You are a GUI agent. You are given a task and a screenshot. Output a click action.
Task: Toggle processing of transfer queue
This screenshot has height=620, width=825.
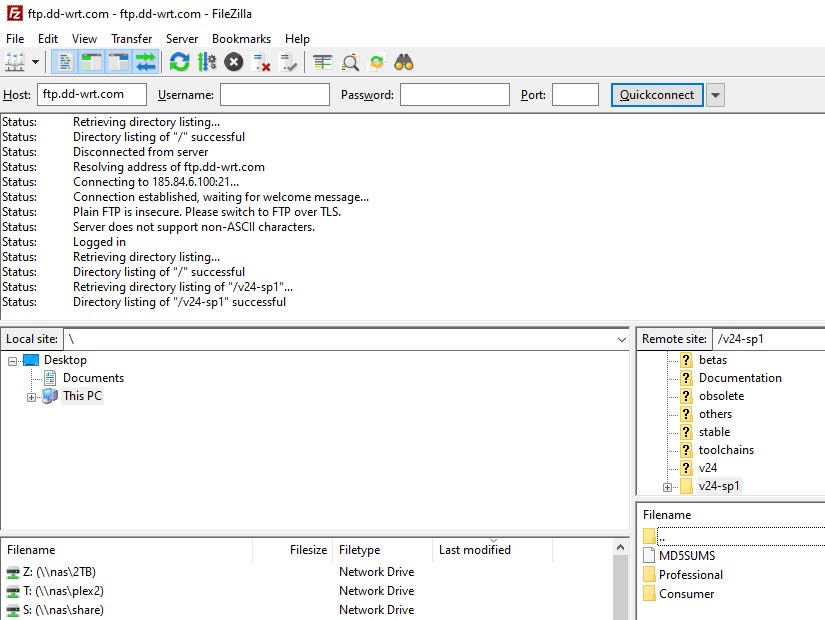tap(207, 63)
